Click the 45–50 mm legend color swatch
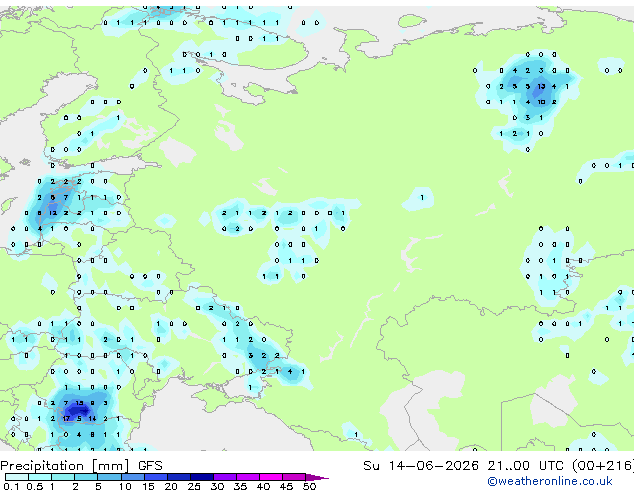634x490 pixels. (294, 477)
